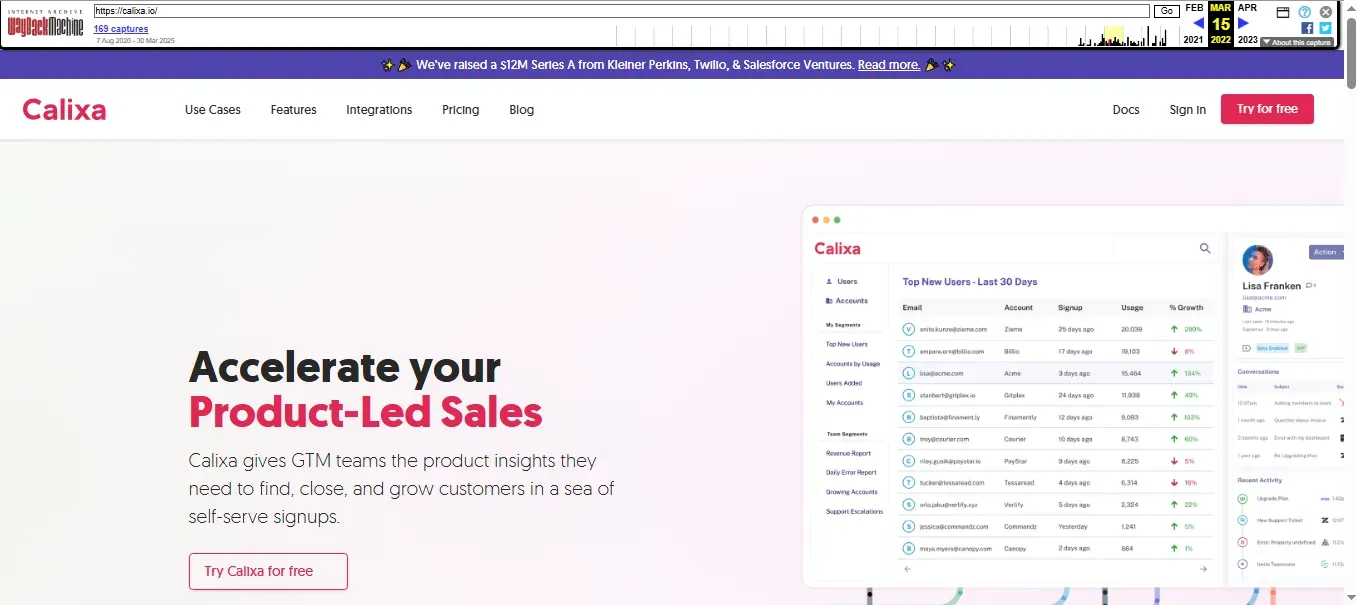Viewport: 1357px width, 605px height.
Task: Click the mockup table next page arrow
Action: pos(1203,569)
